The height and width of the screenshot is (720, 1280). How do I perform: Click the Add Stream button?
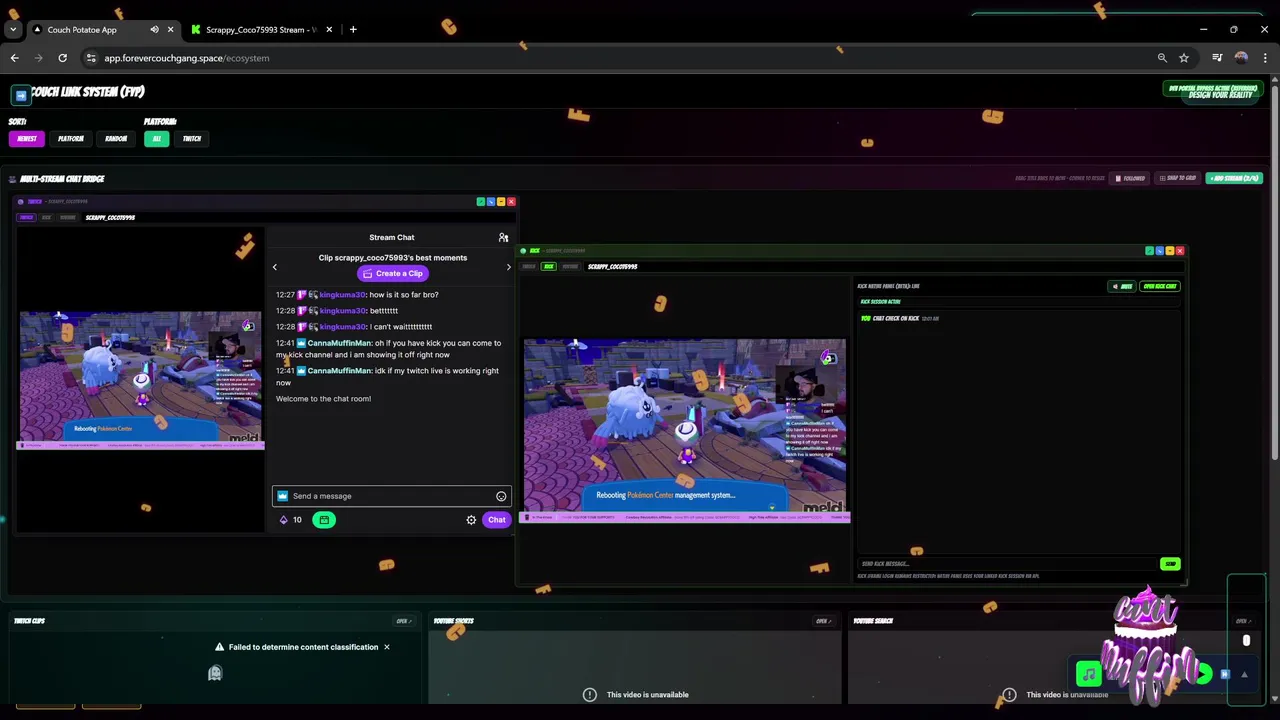tap(1234, 178)
